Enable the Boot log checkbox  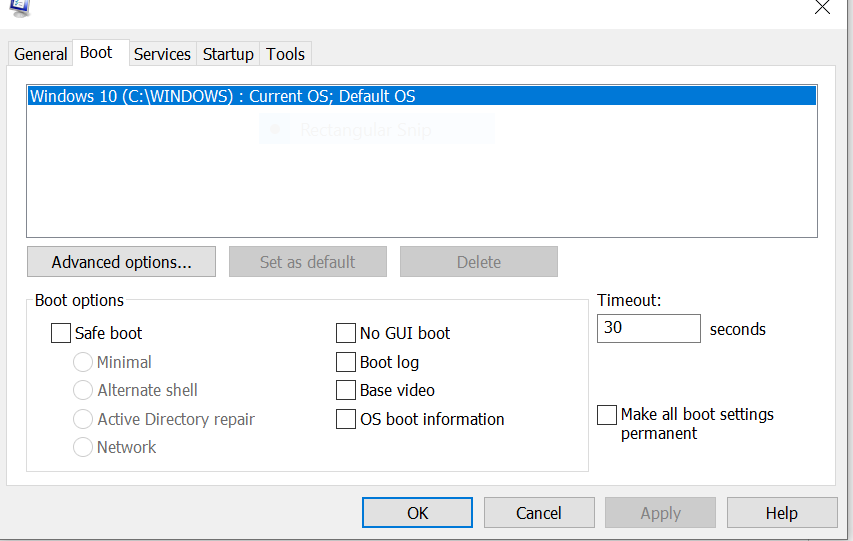[x=346, y=362]
